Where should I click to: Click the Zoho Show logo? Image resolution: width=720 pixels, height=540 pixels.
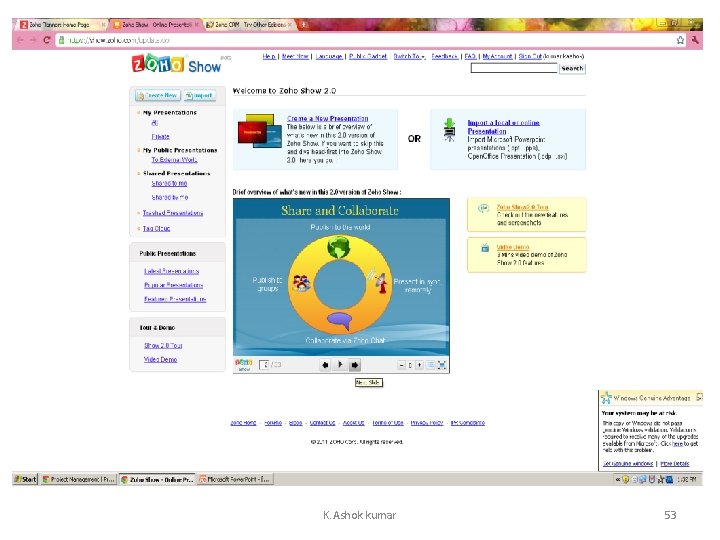click(176, 64)
